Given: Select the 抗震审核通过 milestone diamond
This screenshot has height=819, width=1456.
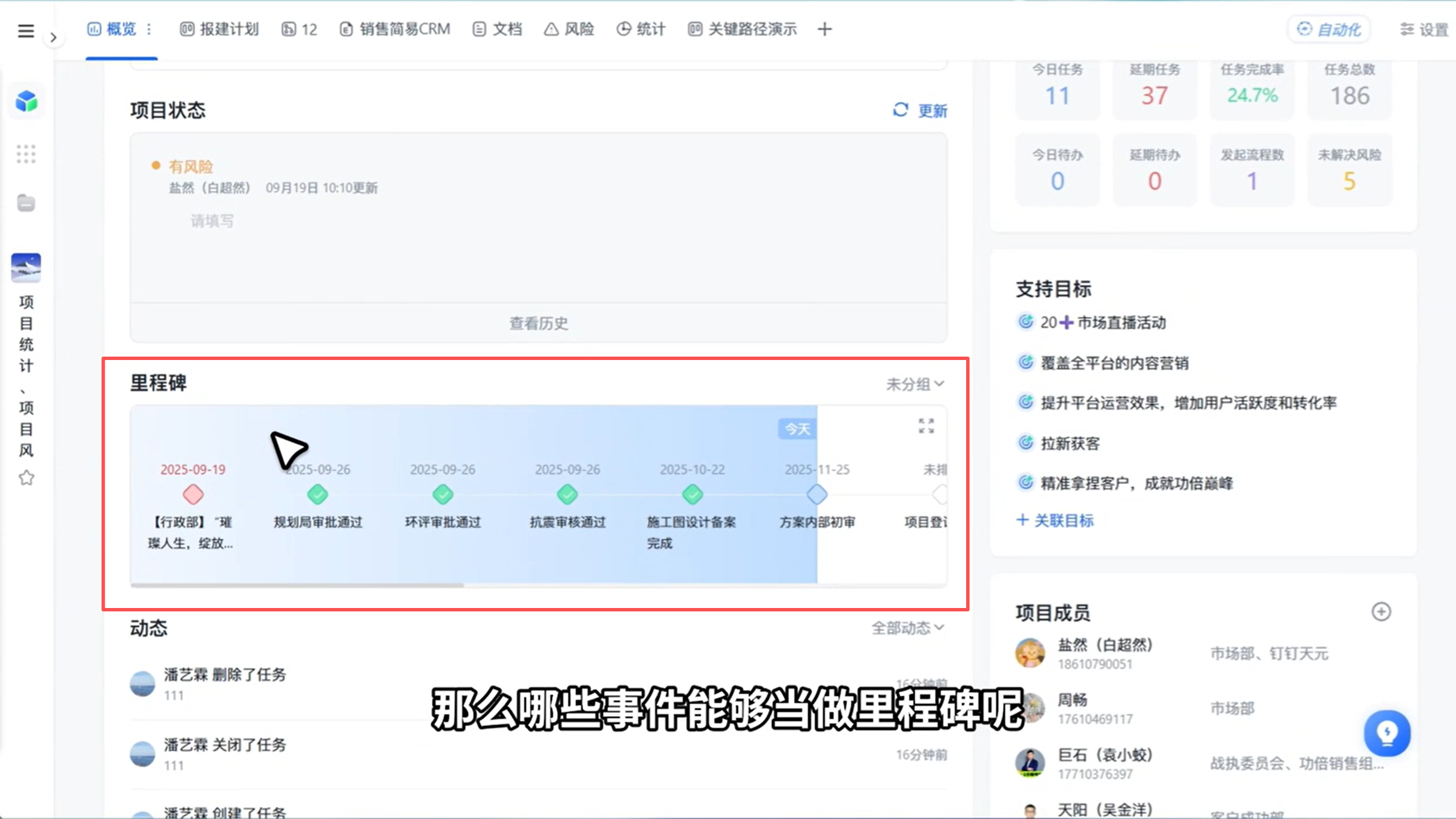Looking at the screenshot, I should click(567, 494).
